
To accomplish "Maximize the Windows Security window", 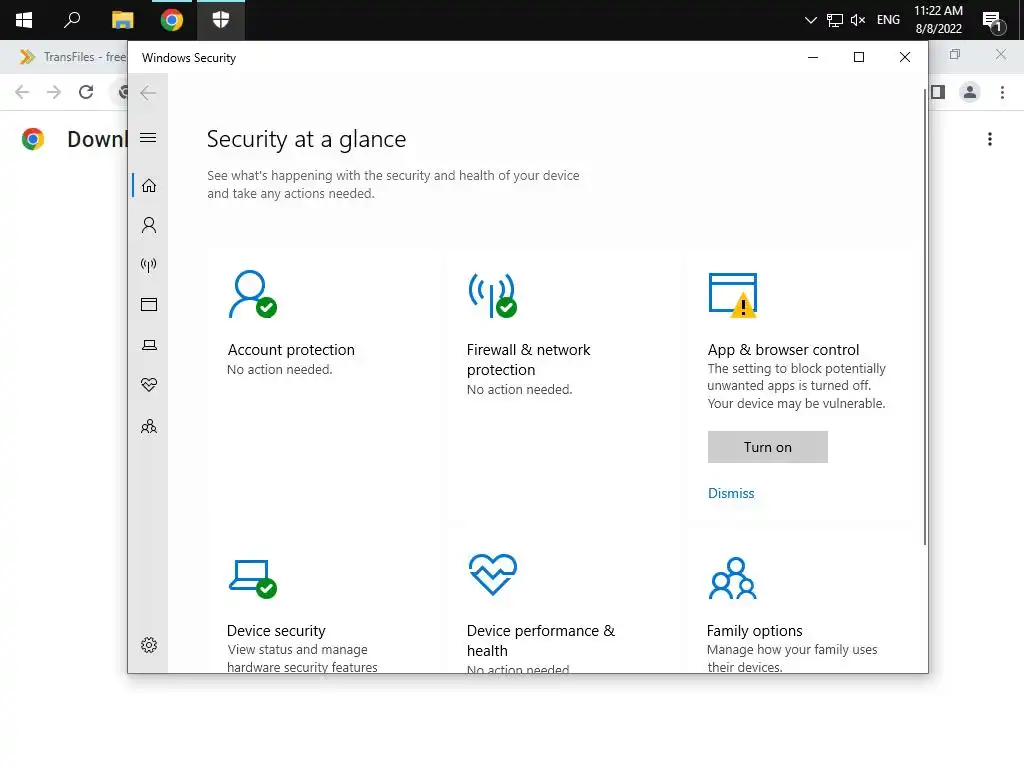I will (859, 57).
